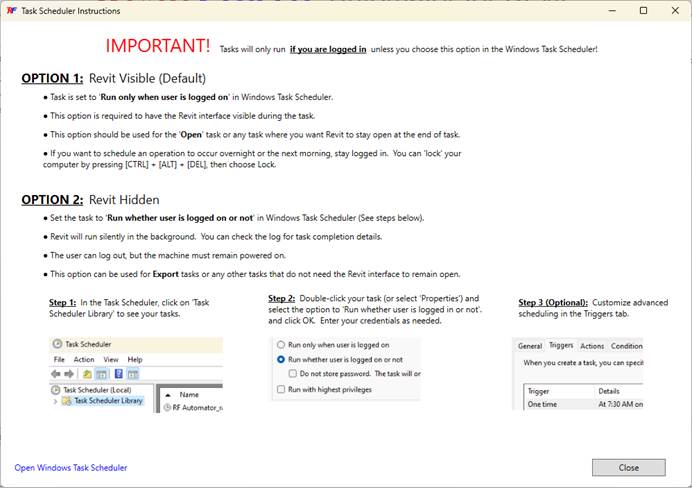Image resolution: width=692 pixels, height=488 pixels.
Task: Enable 'Run with highest privileges' checkbox
Action: (x=280, y=388)
